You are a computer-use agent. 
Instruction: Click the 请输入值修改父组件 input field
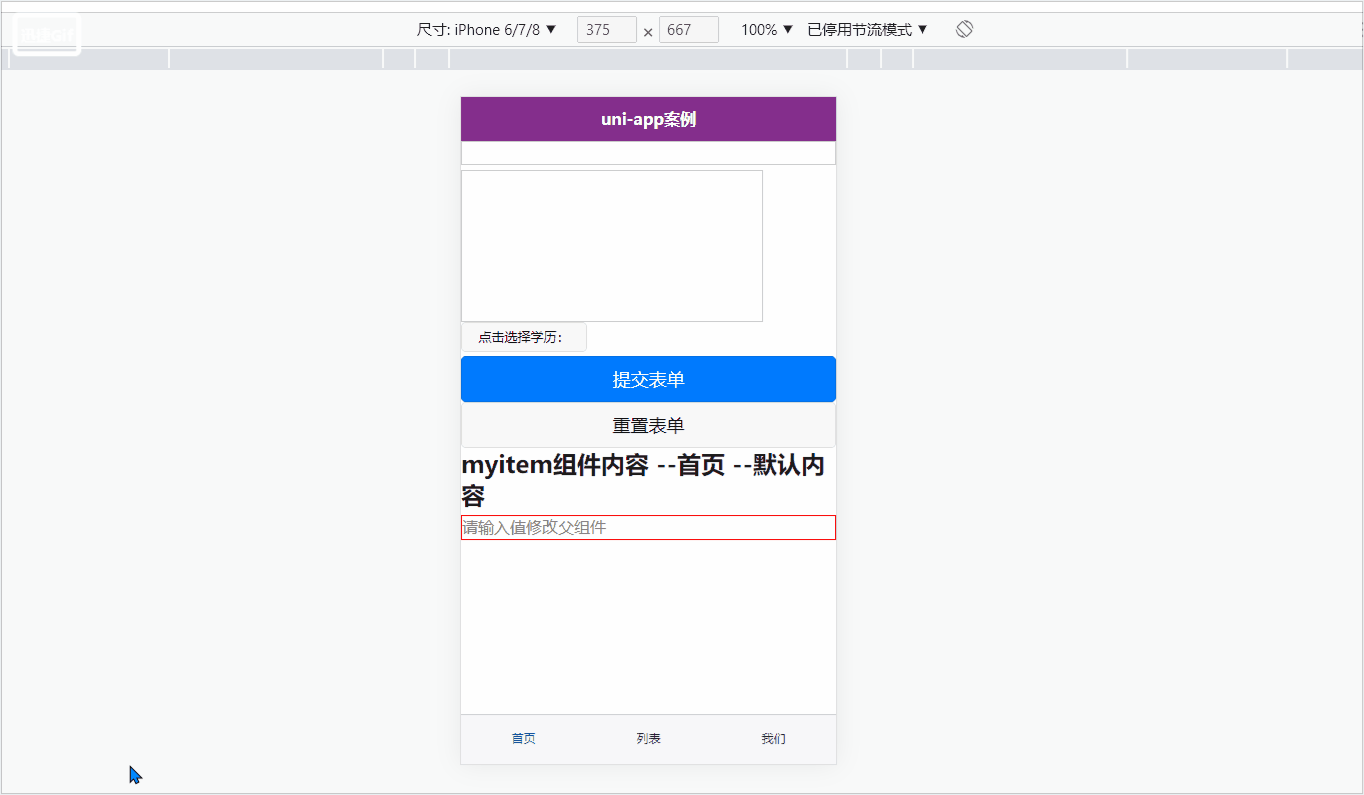point(648,527)
